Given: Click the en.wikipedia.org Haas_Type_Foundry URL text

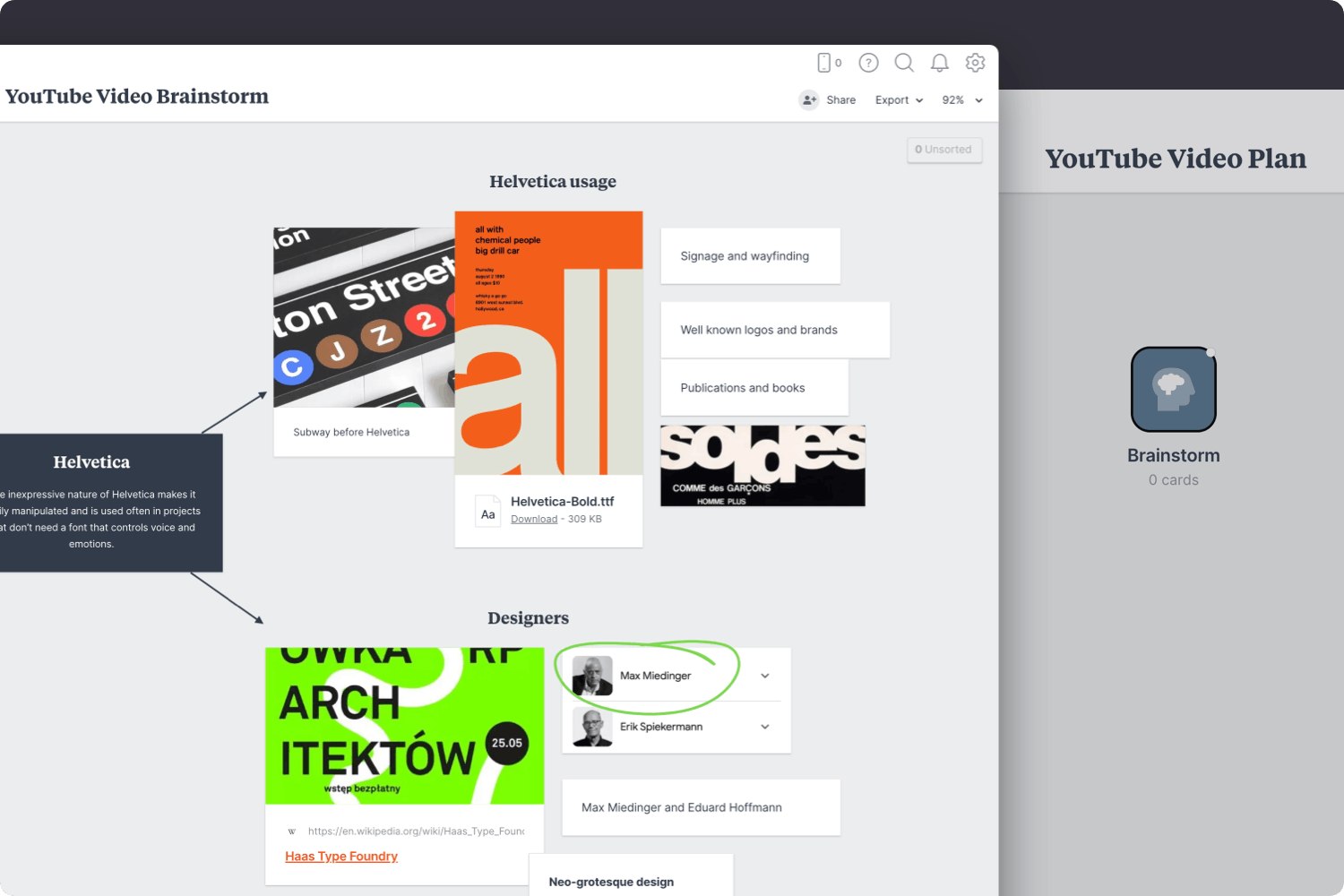Looking at the screenshot, I should point(417,831).
